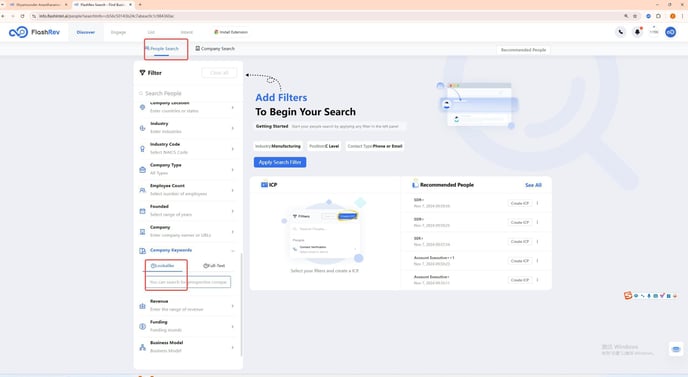Click the Search People input

[x=189, y=93]
